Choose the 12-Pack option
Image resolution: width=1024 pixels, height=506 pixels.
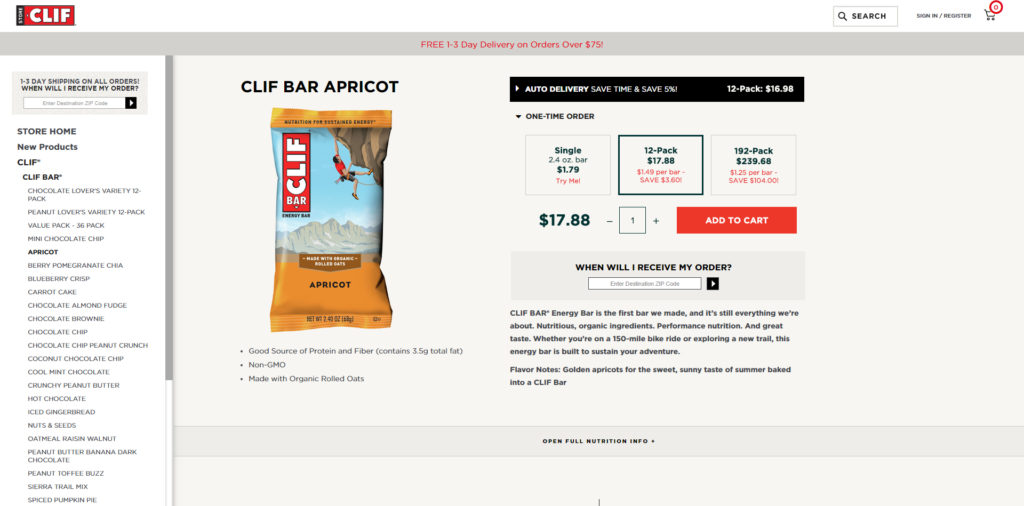click(660, 165)
